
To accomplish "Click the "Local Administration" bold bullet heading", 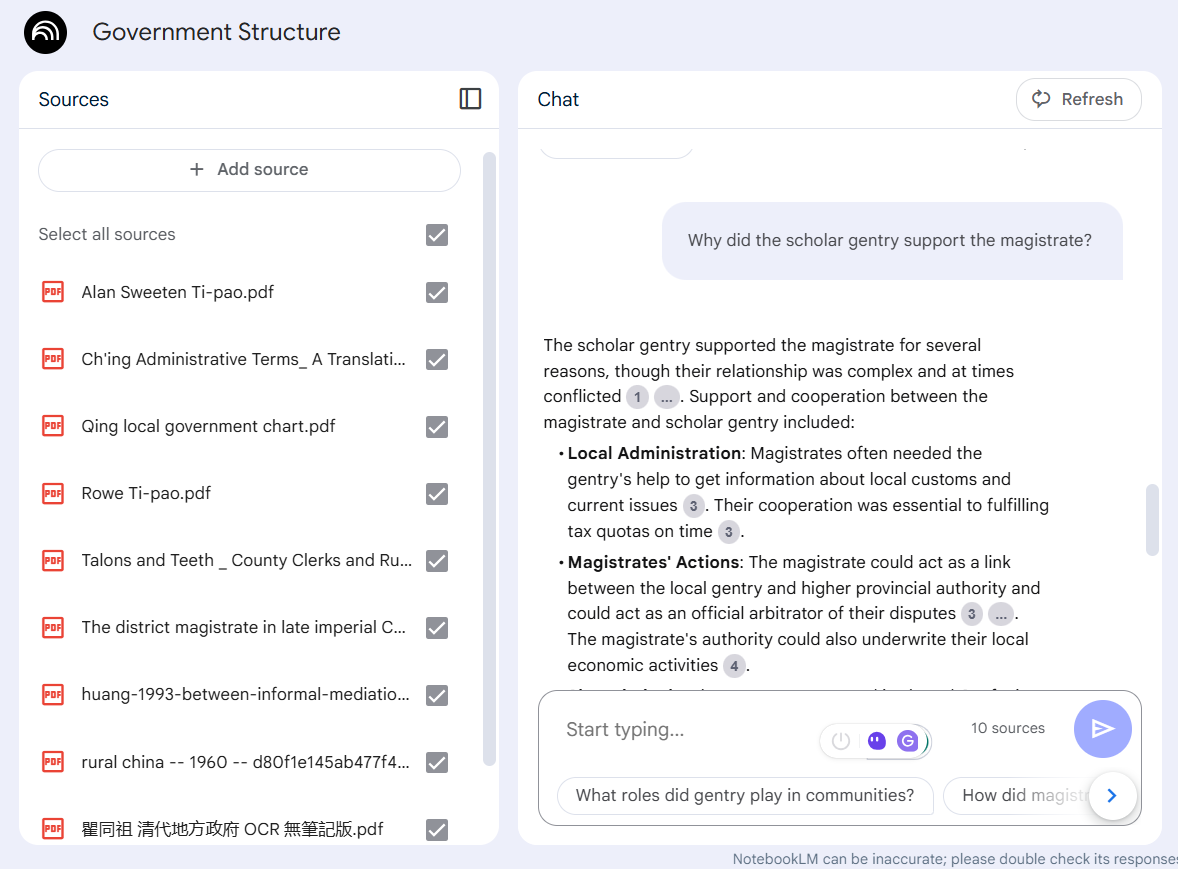I will 654,454.
